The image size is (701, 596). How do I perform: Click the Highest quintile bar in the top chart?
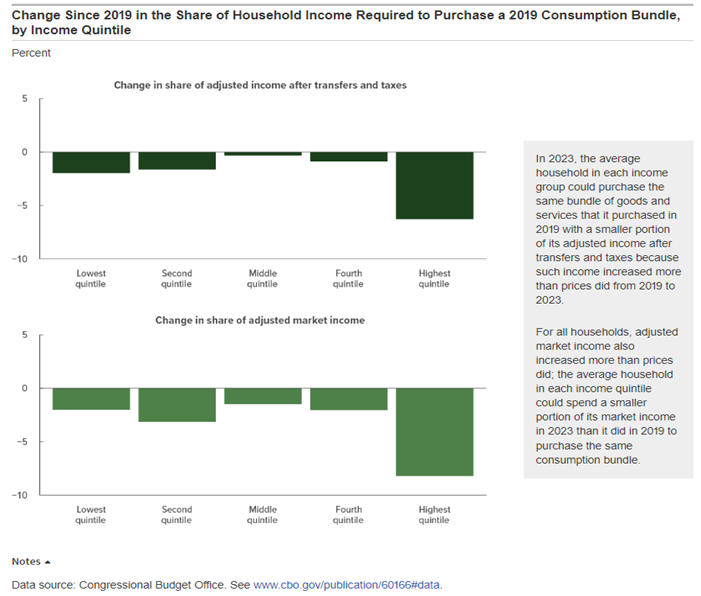click(x=434, y=185)
